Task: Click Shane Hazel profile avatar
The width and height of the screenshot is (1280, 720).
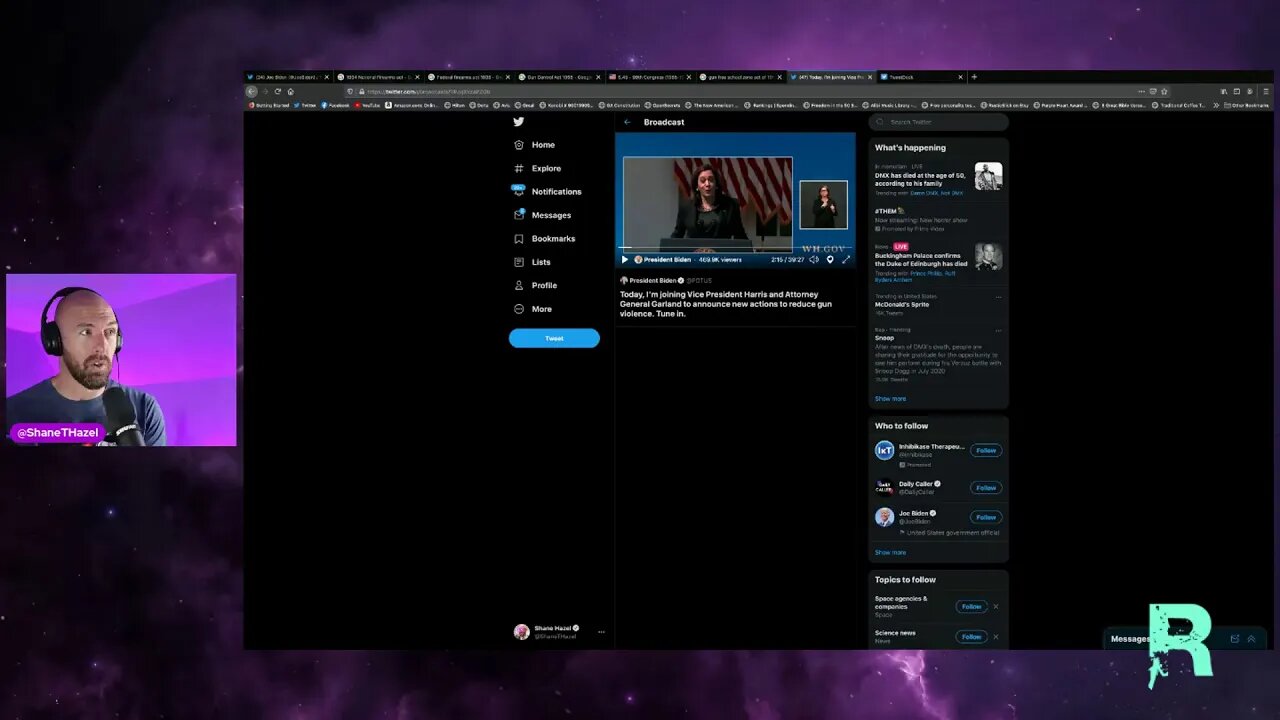Action: [x=521, y=632]
